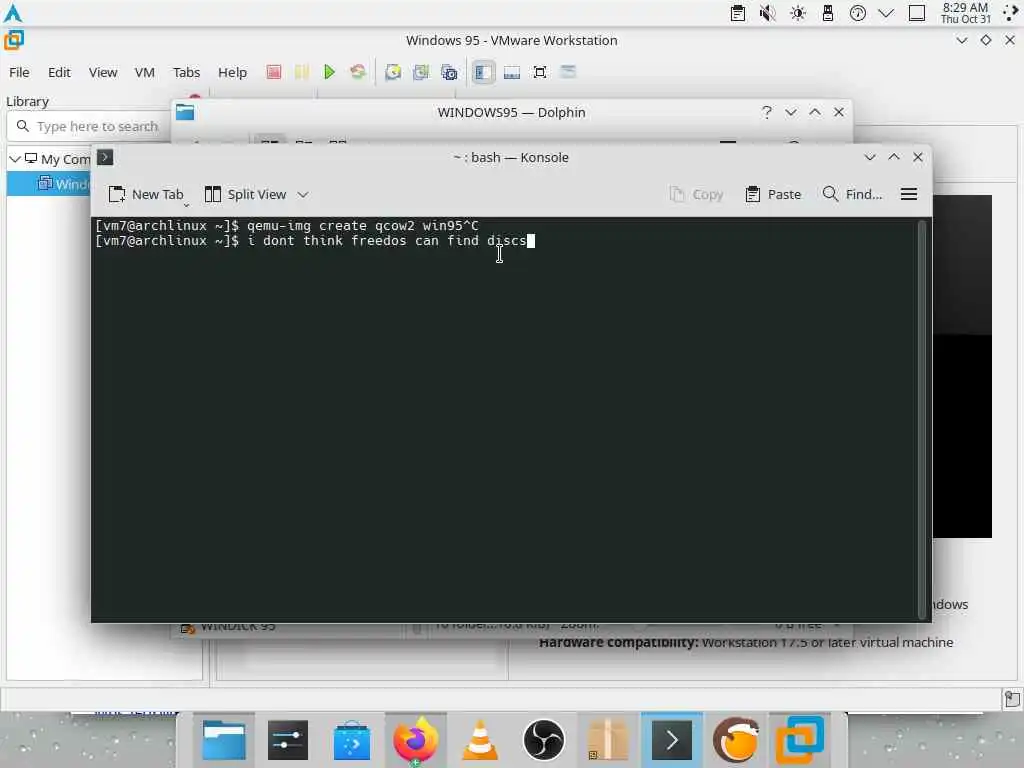This screenshot has width=1024, height=768.
Task: Open the Arch application launcher
Action: tap(12, 13)
